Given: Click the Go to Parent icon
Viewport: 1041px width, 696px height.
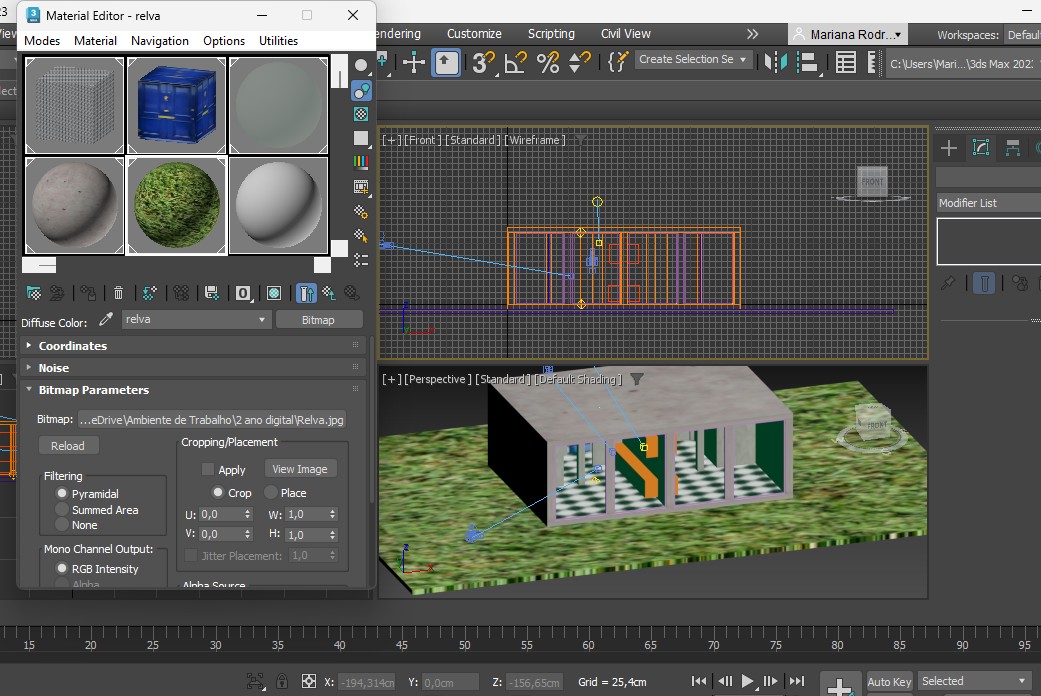Looking at the screenshot, I should pos(328,293).
